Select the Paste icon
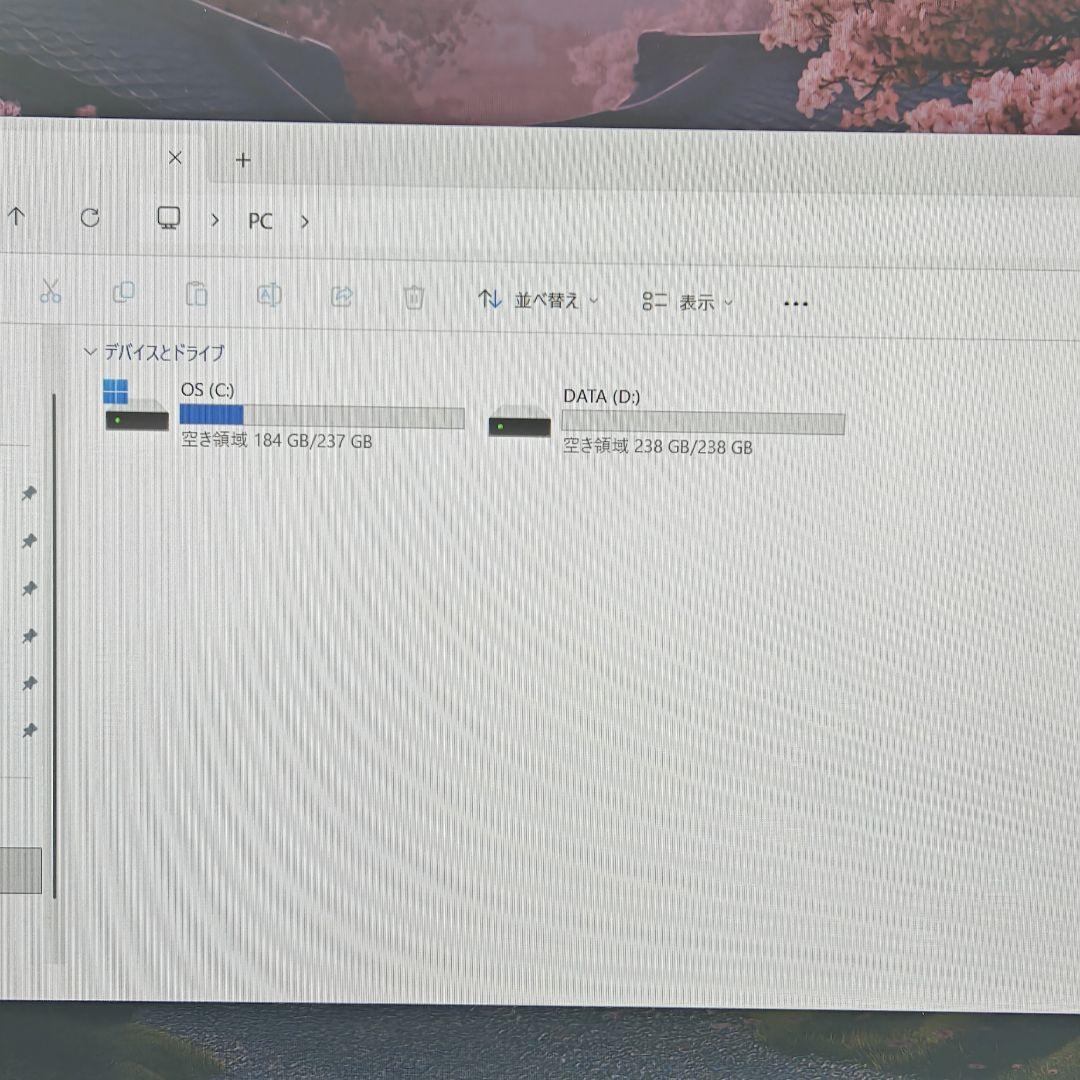This screenshot has height=1080, width=1080. pos(196,292)
